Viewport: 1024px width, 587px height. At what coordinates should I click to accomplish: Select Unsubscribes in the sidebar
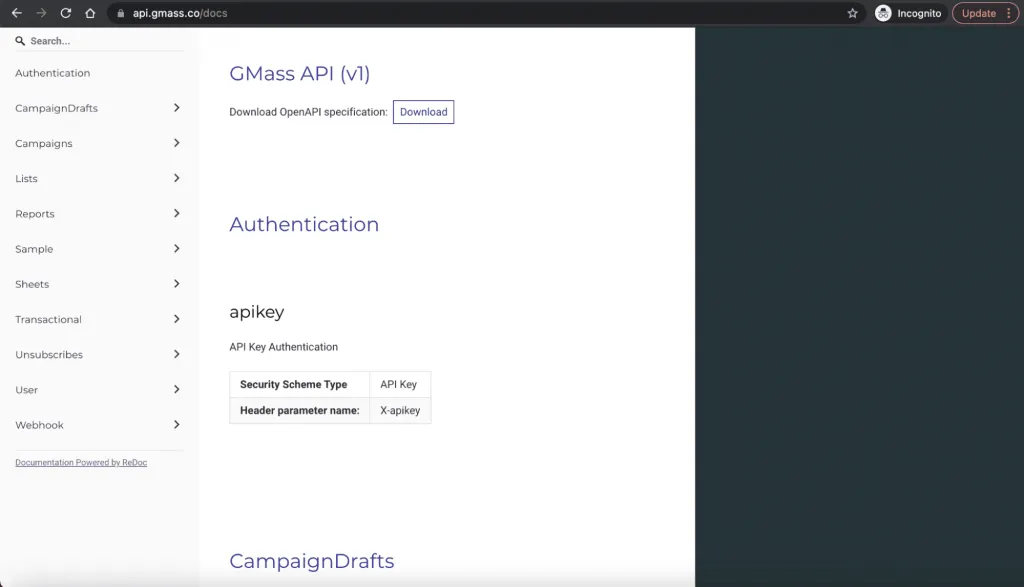(x=49, y=355)
